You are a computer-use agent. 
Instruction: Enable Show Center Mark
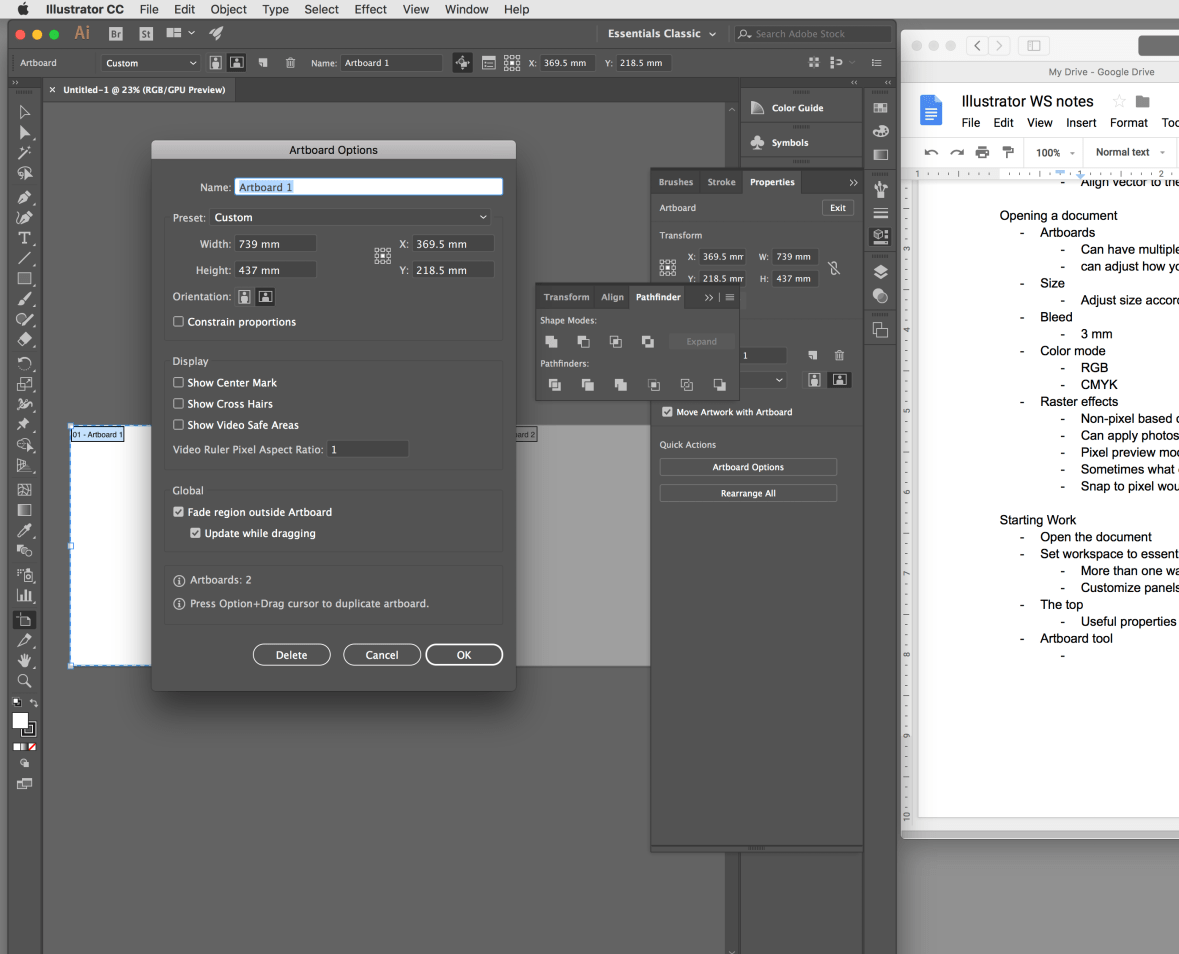[x=178, y=382]
